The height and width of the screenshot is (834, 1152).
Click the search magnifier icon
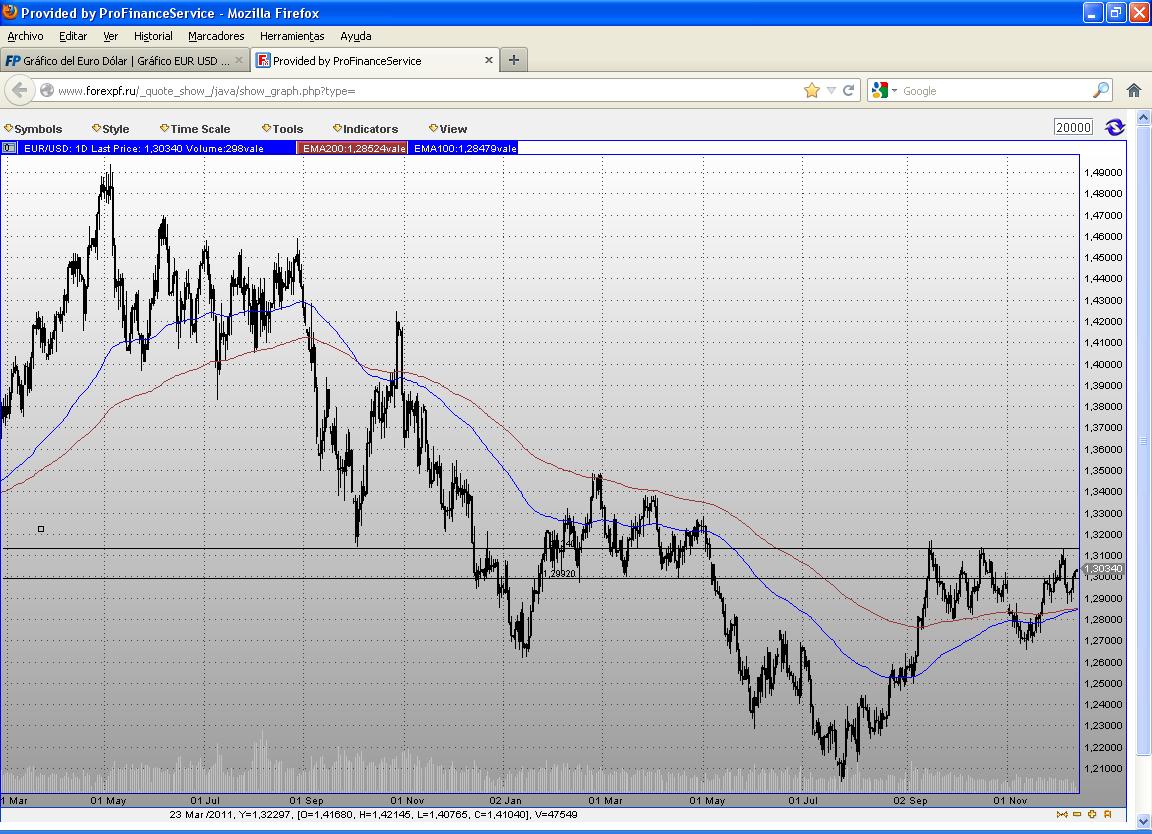click(x=1100, y=90)
